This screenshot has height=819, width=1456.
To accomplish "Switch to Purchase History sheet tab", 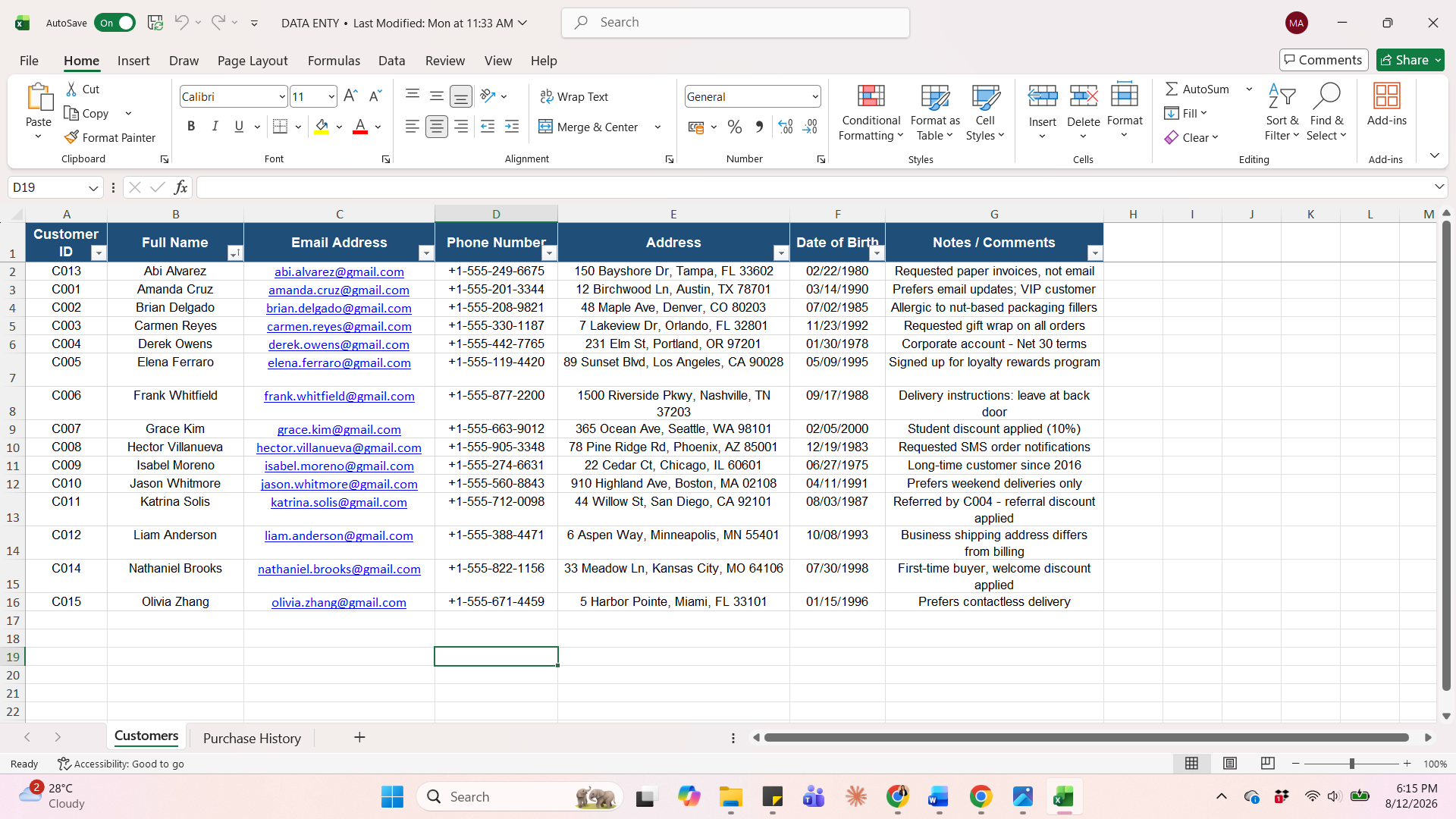I will [252, 738].
